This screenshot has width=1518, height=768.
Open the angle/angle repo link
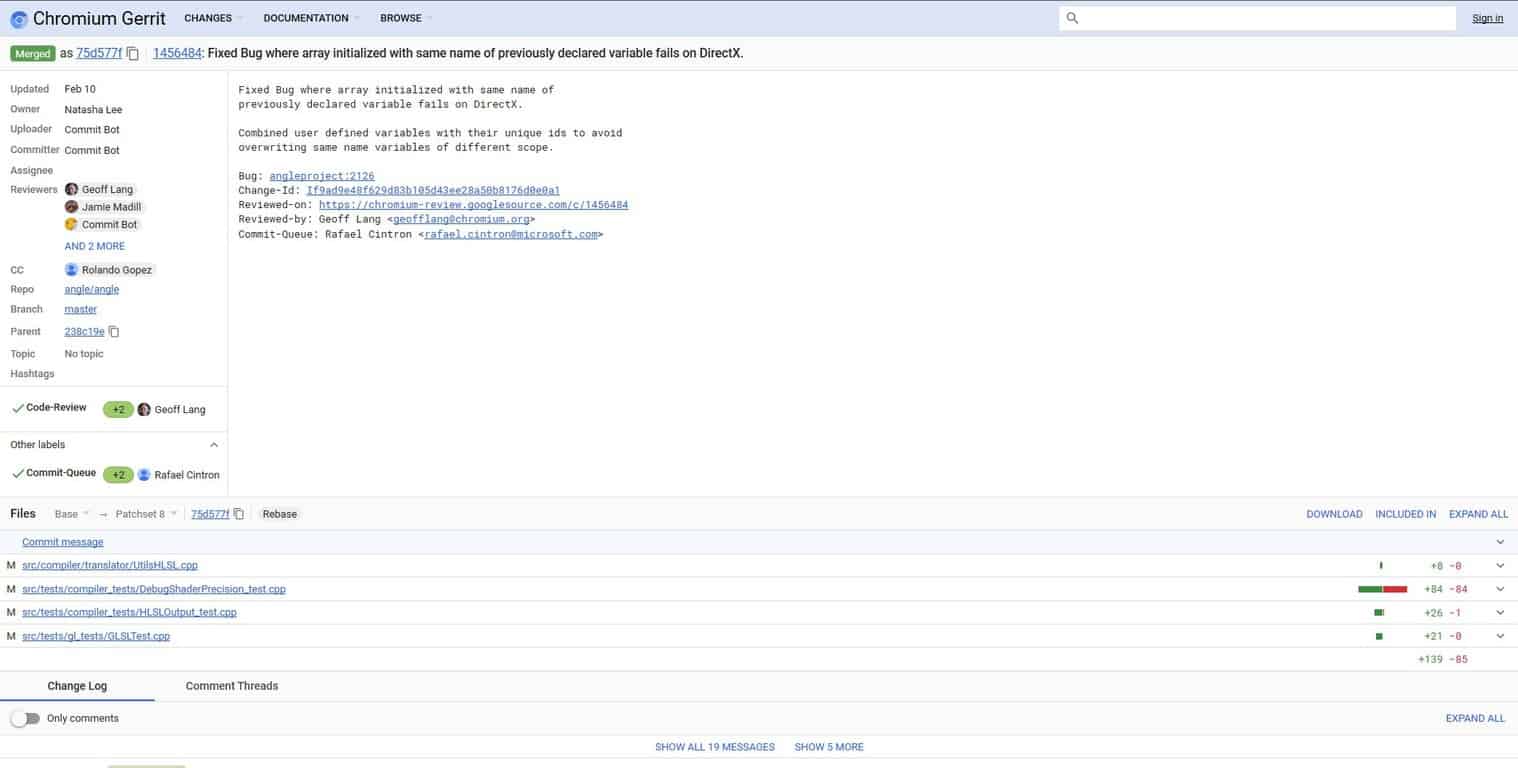92,290
